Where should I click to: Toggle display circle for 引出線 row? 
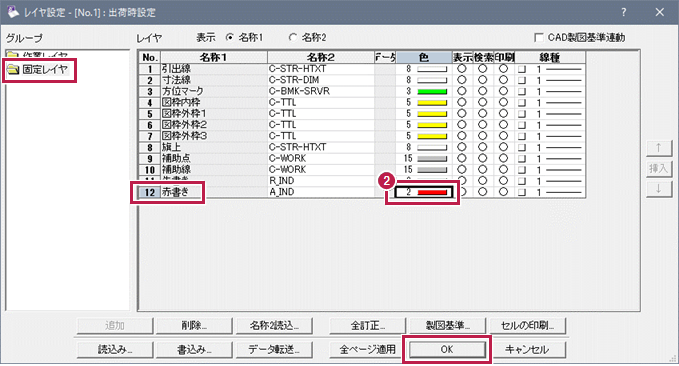[x=462, y=69]
